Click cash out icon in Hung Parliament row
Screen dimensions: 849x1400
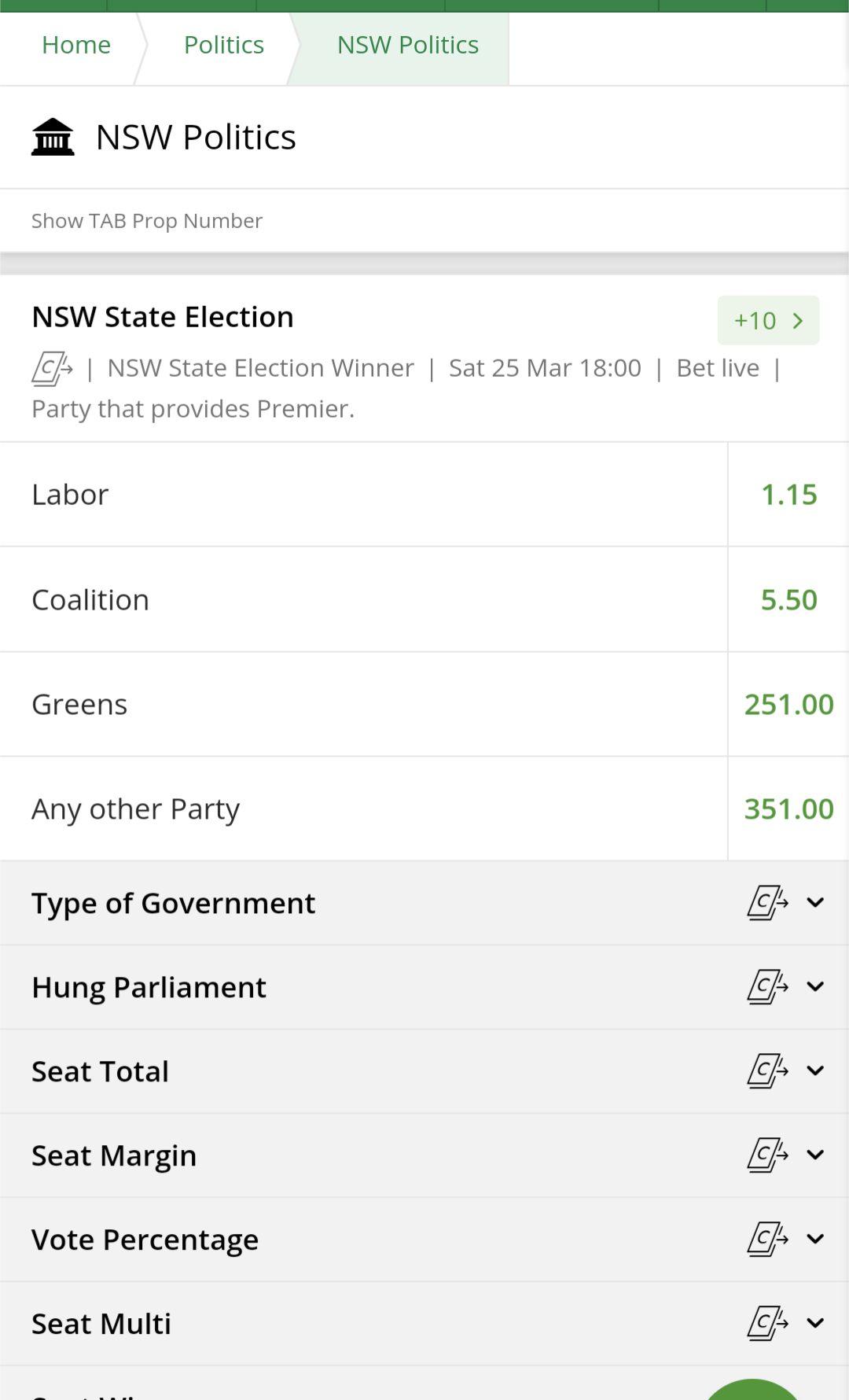pyautogui.click(x=767, y=987)
